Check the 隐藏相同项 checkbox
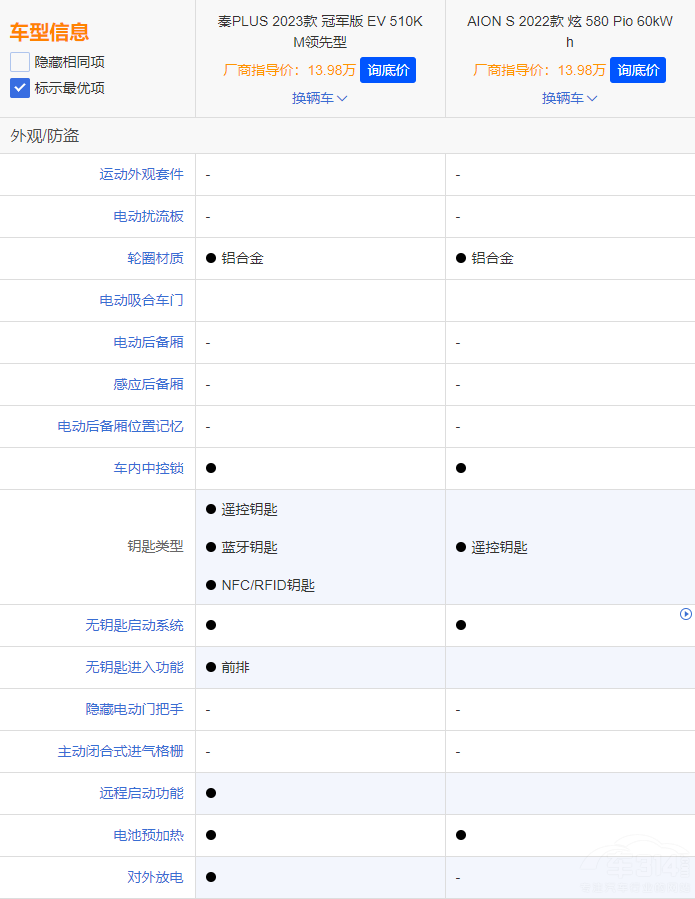The width and height of the screenshot is (695, 899). coord(20,62)
